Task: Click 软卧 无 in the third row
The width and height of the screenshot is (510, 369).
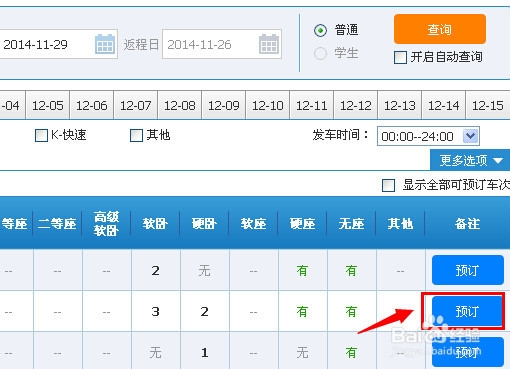Action: coord(155,353)
